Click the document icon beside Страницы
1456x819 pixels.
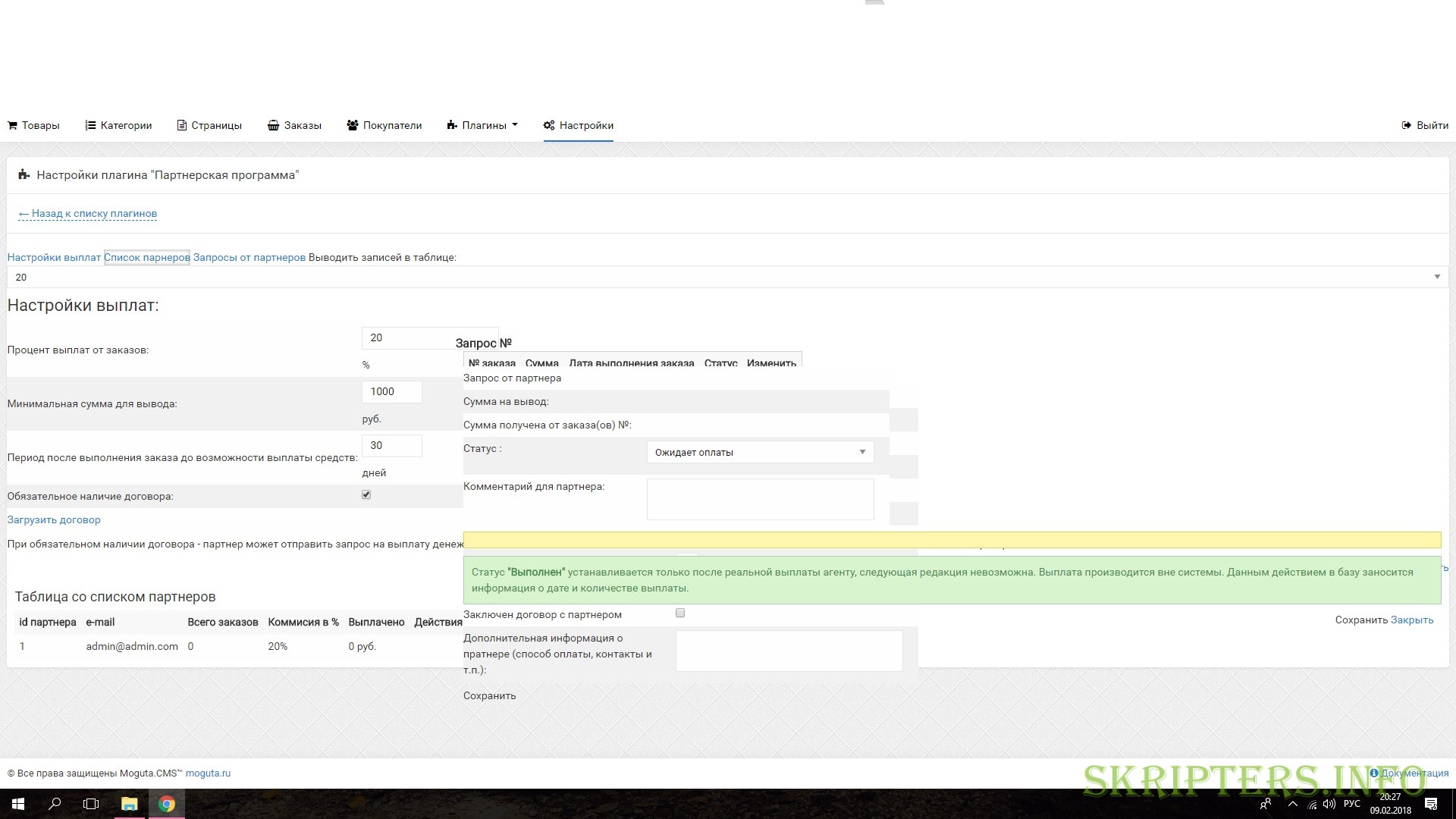(x=182, y=125)
